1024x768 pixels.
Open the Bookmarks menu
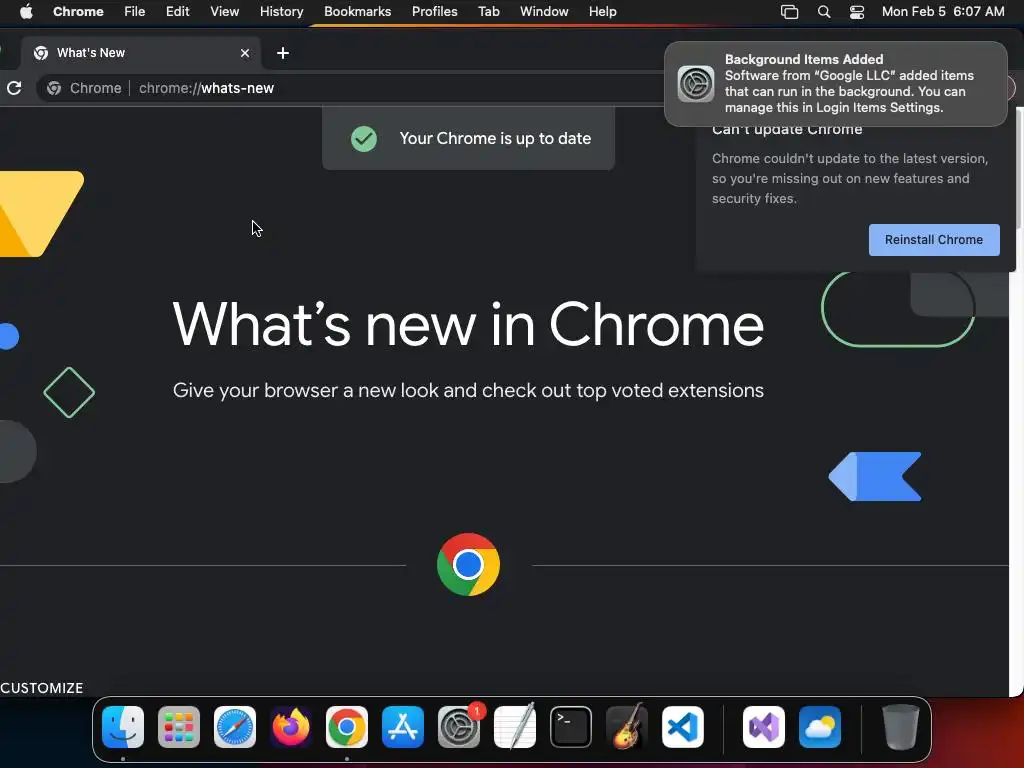click(x=357, y=12)
